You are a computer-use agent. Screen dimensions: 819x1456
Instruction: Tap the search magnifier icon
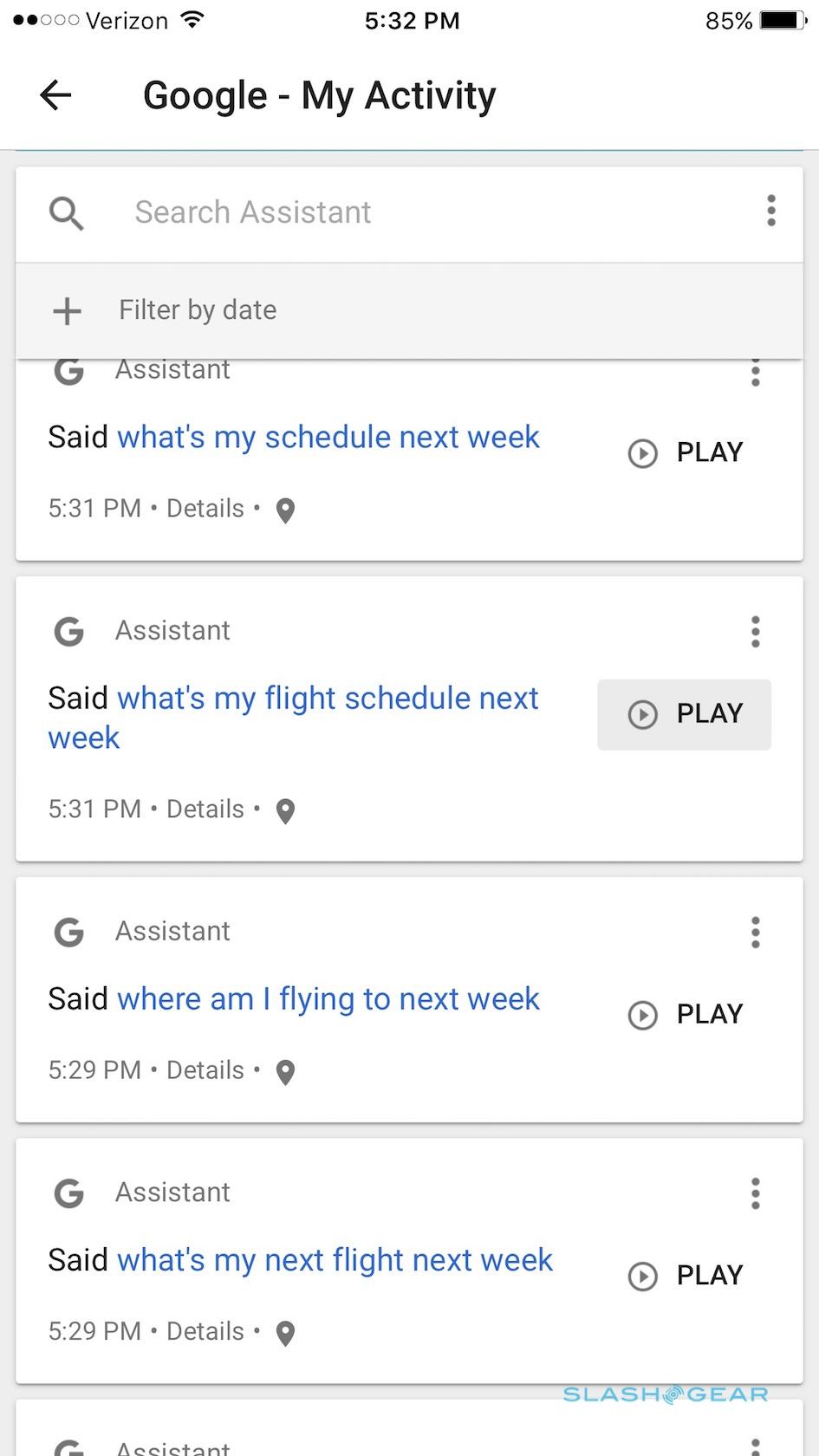point(66,212)
